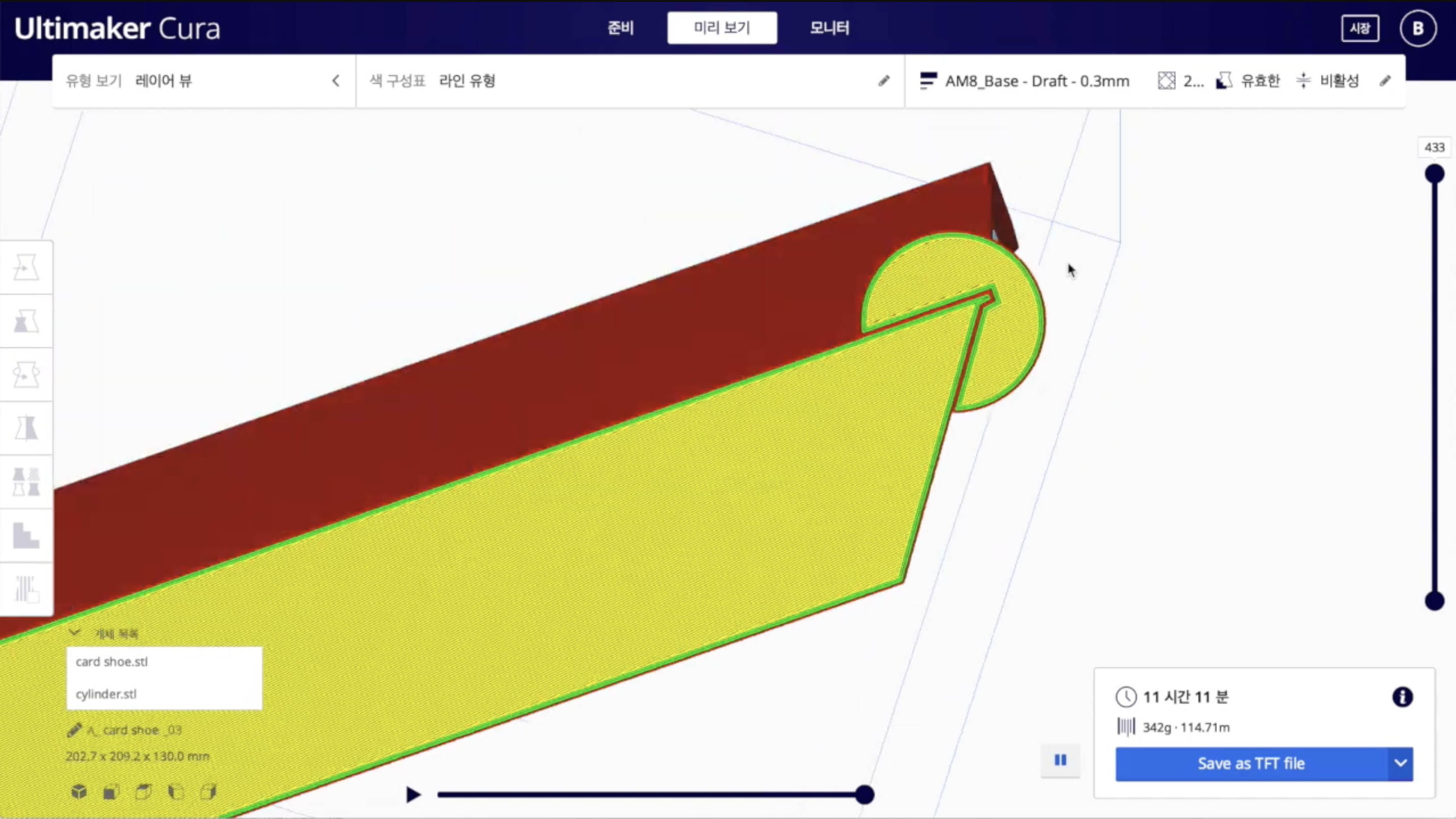Click the clock icon next to 11 시간 11 분
1456x819 pixels.
(1126, 697)
